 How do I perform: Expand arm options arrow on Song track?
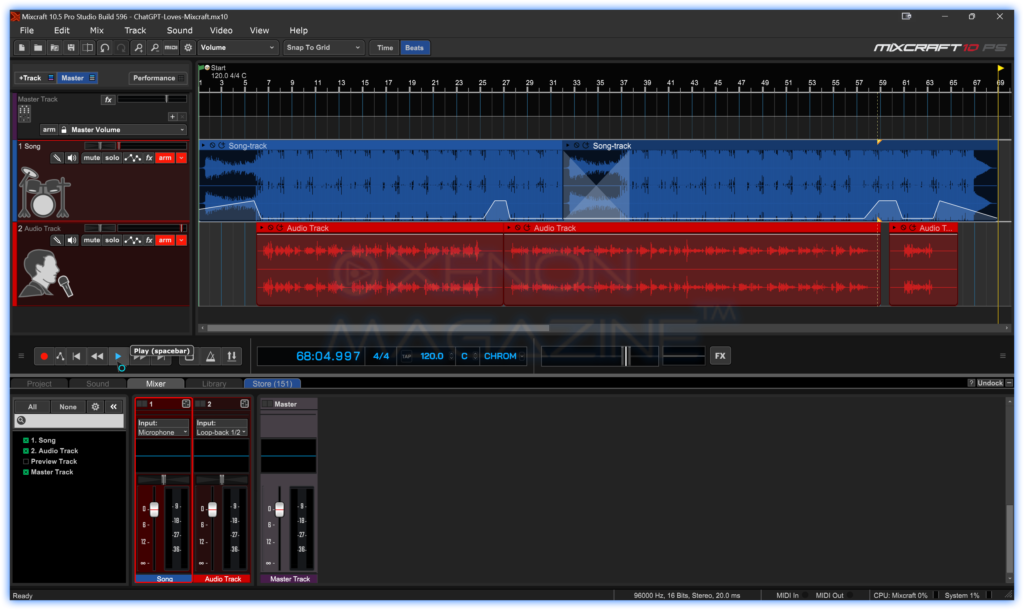tap(182, 158)
